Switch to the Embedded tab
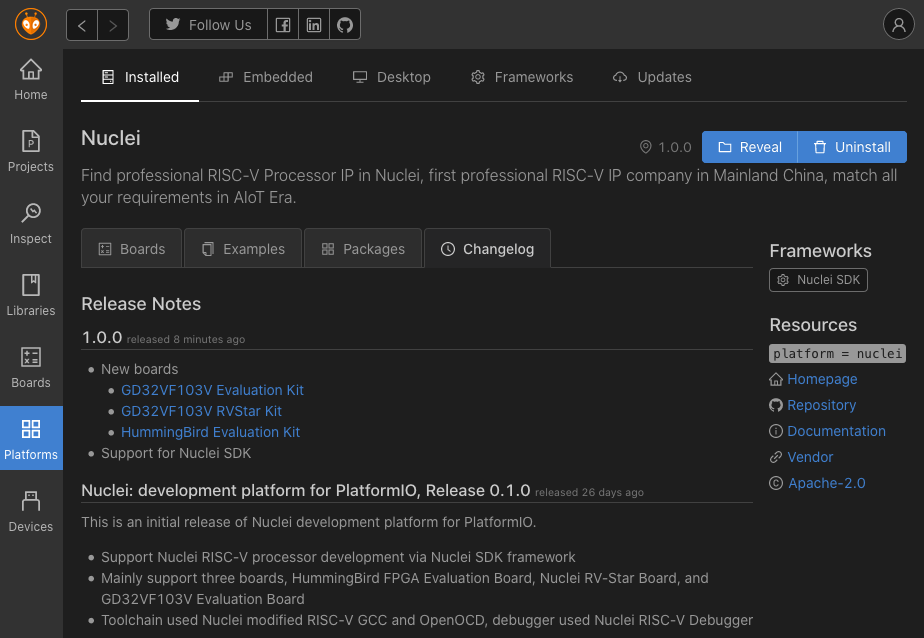Image resolution: width=924 pixels, height=638 pixels. (x=266, y=77)
